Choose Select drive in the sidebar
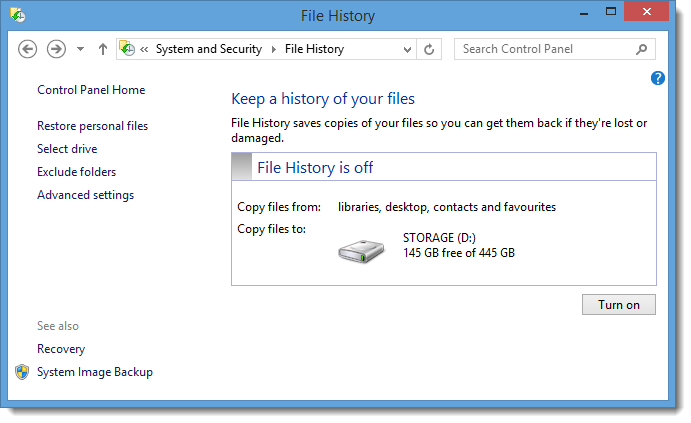691x423 pixels. [x=67, y=149]
